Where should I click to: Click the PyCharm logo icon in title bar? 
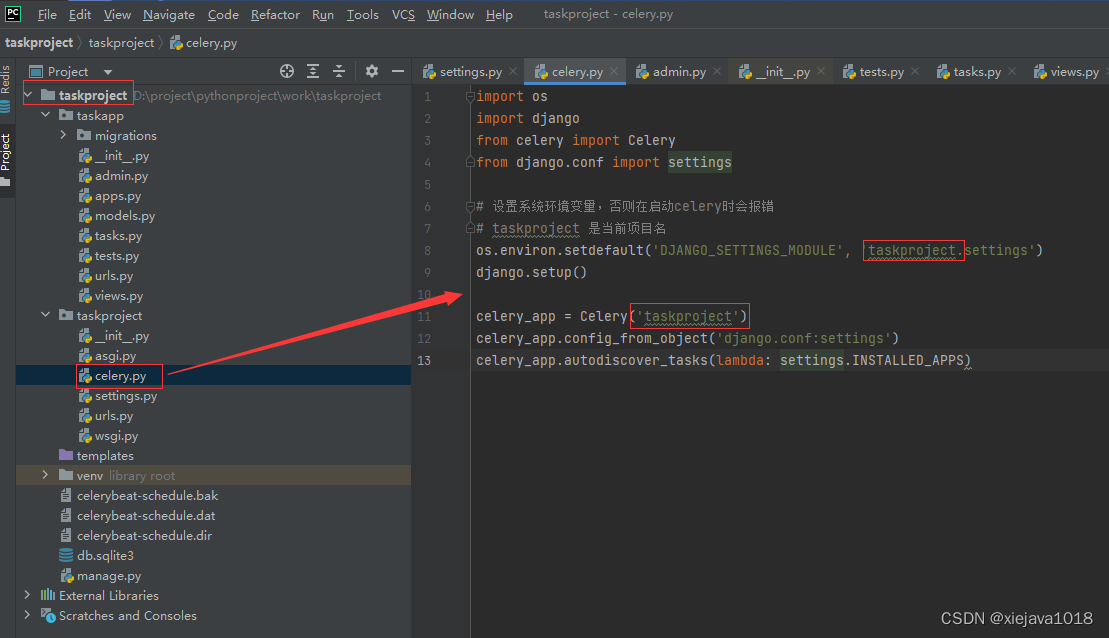13,14
